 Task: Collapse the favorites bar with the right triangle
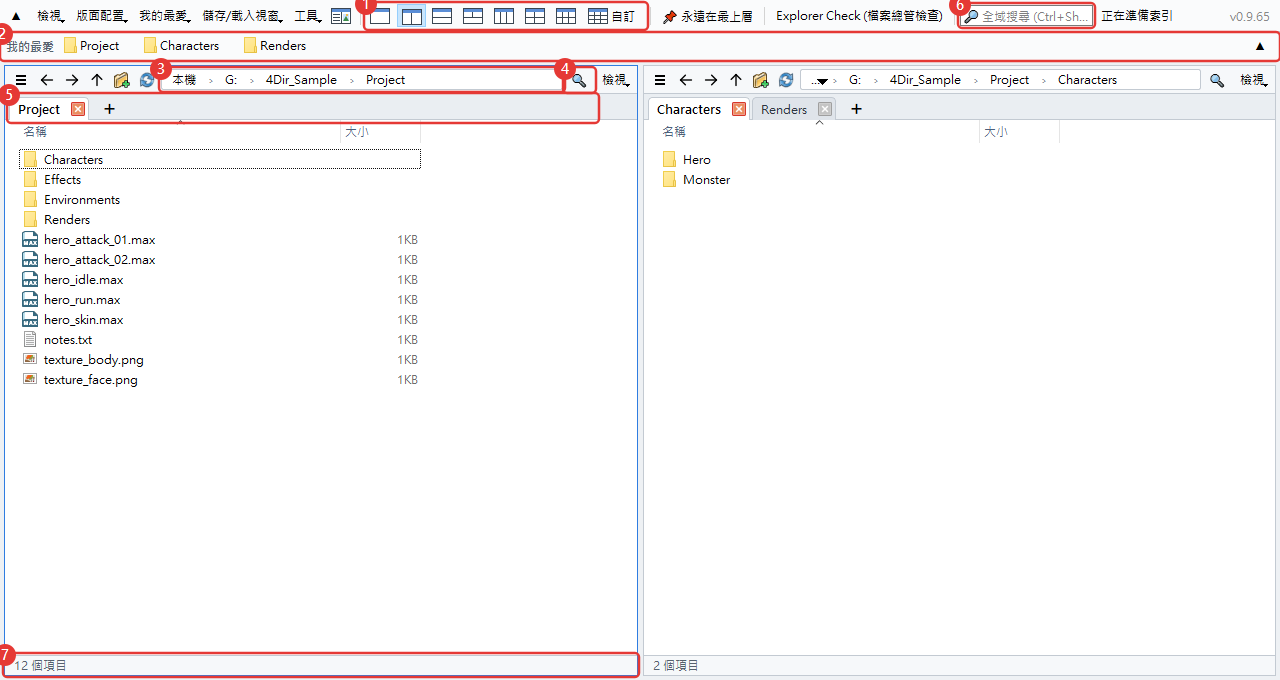[1260, 46]
